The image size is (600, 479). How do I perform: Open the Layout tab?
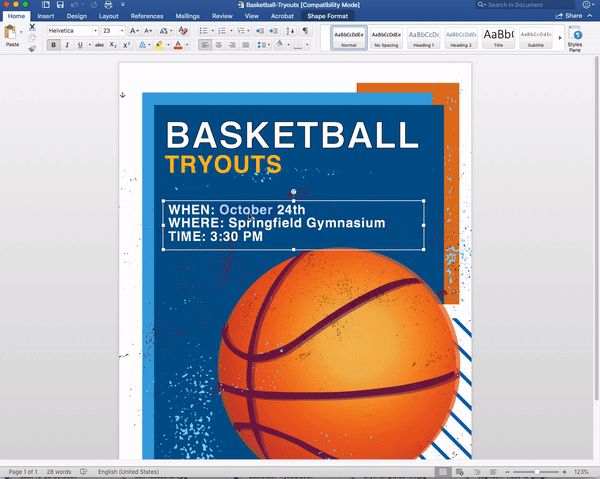click(x=108, y=16)
